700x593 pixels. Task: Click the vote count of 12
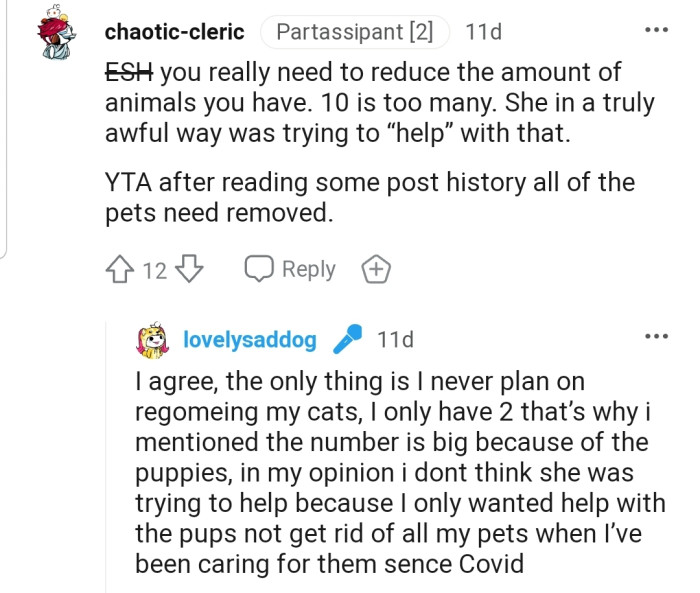click(154, 270)
